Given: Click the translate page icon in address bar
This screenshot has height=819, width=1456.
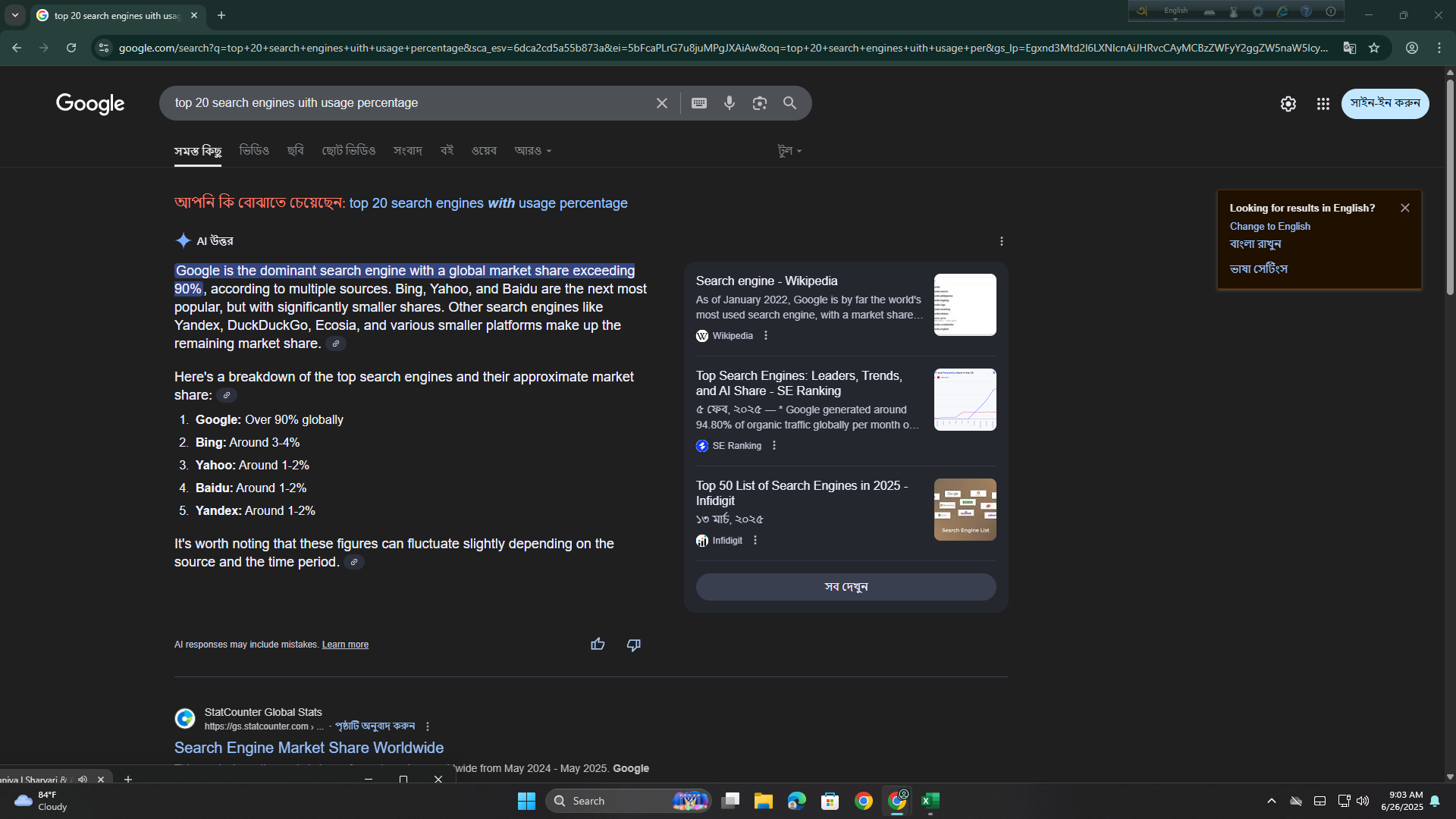Looking at the screenshot, I should tap(1350, 48).
